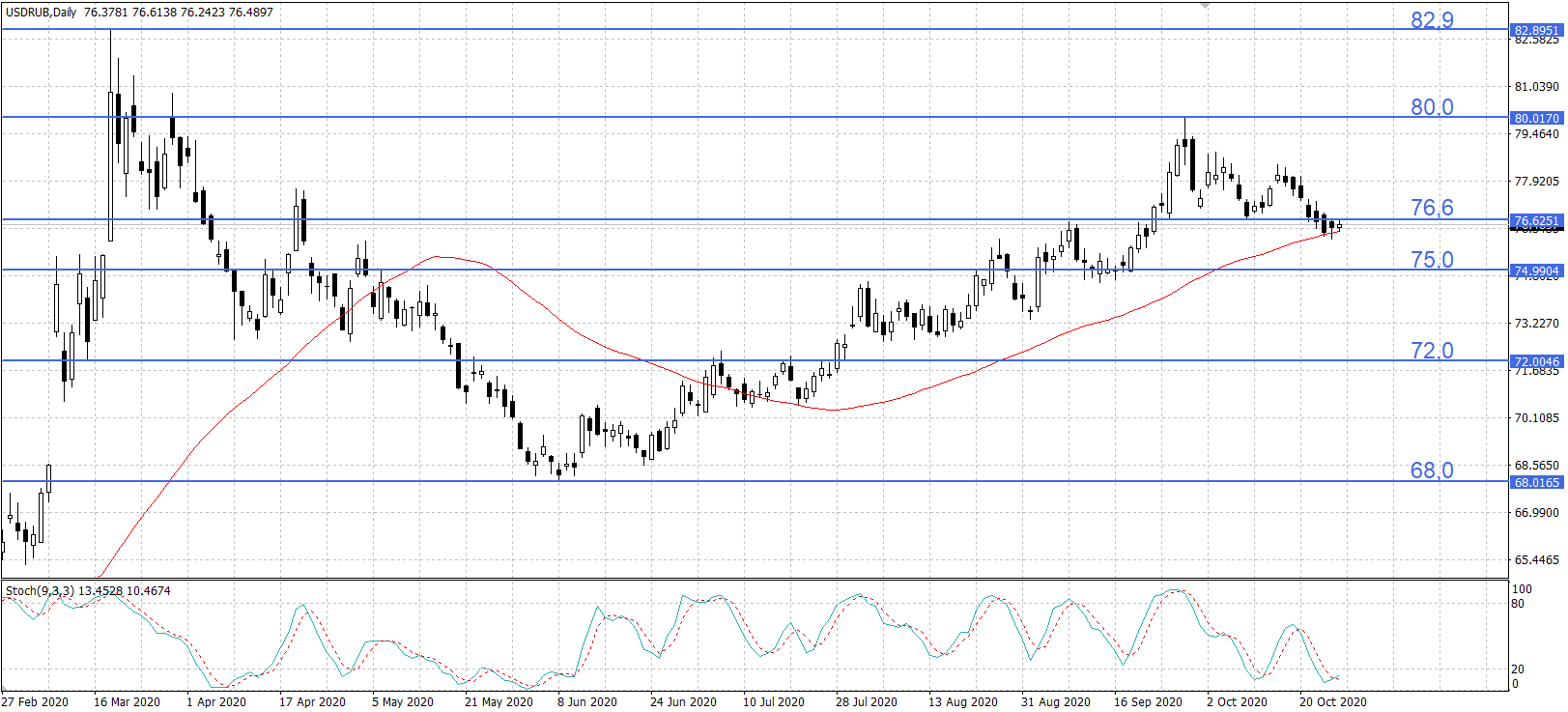
Task: Select the 68.0 level label
Action: tap(1432, 470)
